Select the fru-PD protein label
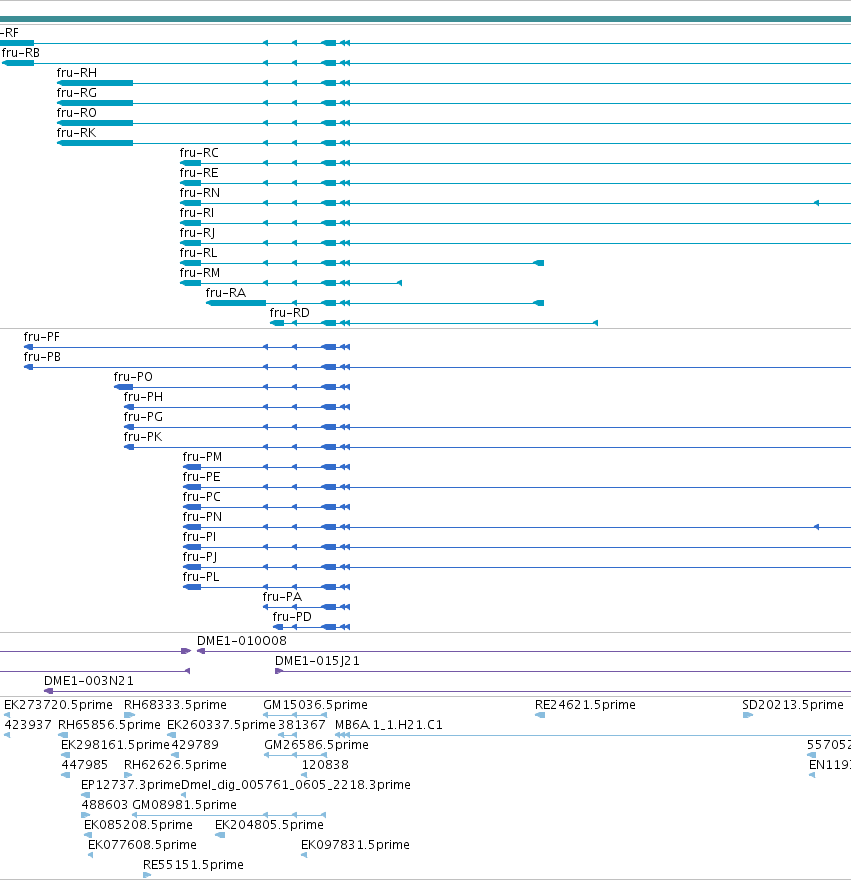The image size is (851, 880). (x=292, y=617)
